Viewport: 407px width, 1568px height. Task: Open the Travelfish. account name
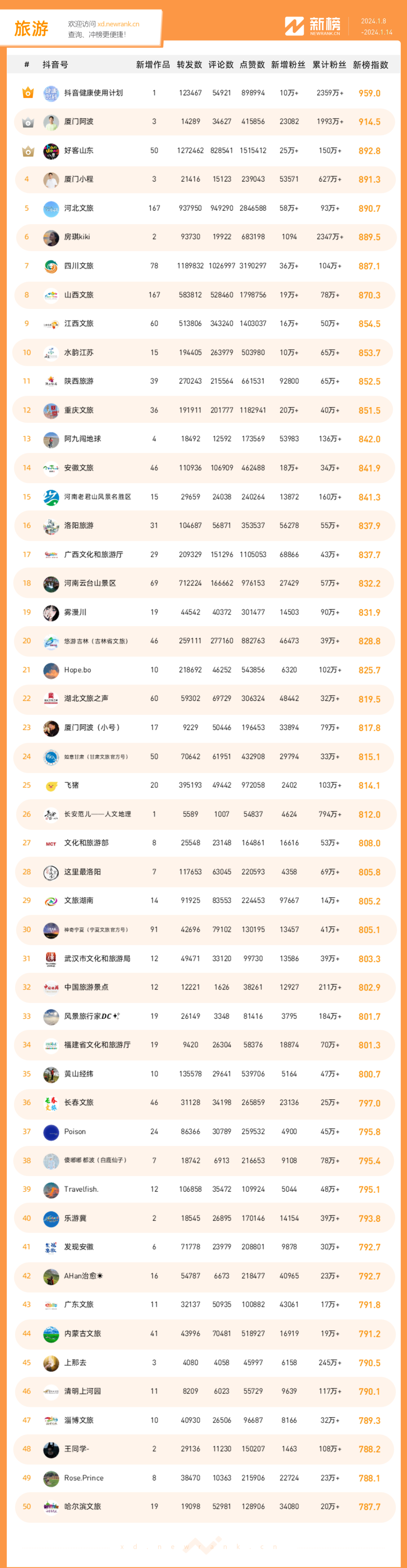pos(81,1189)
